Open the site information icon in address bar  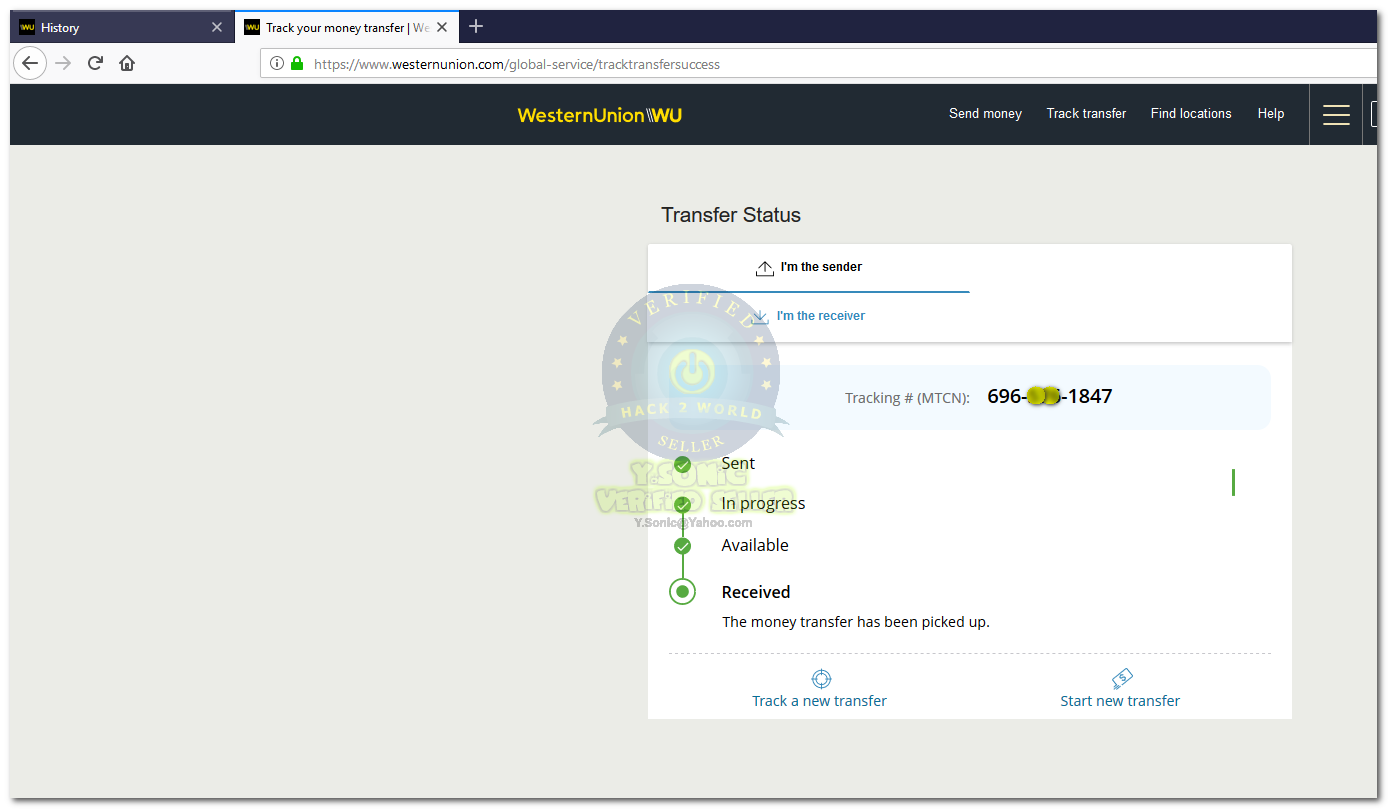click(x=277, y=63)
